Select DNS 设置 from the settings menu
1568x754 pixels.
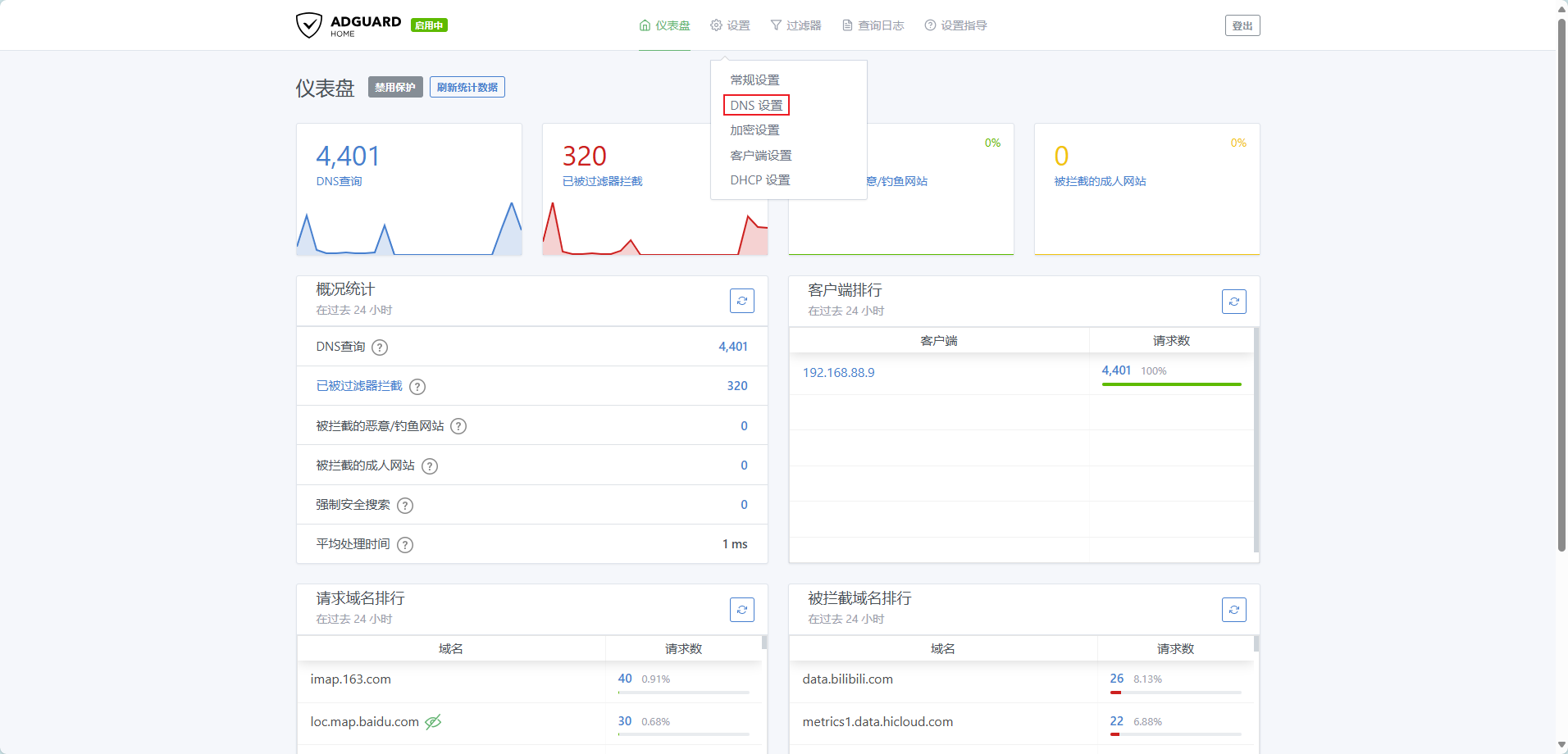point(755,105)
